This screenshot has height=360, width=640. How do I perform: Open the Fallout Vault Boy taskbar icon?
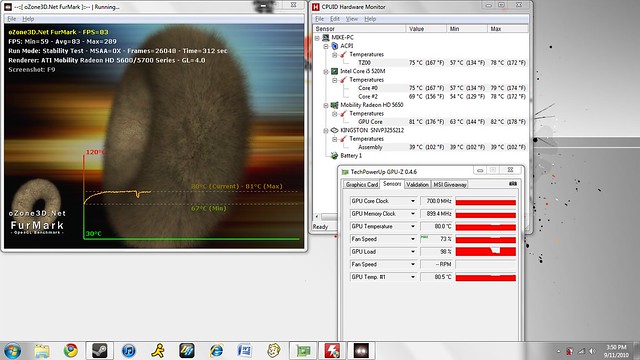tap(274, 350)
